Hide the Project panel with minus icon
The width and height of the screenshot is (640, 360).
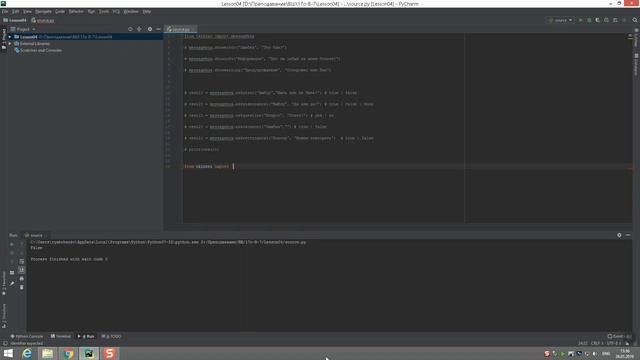(x=158, y=29)
